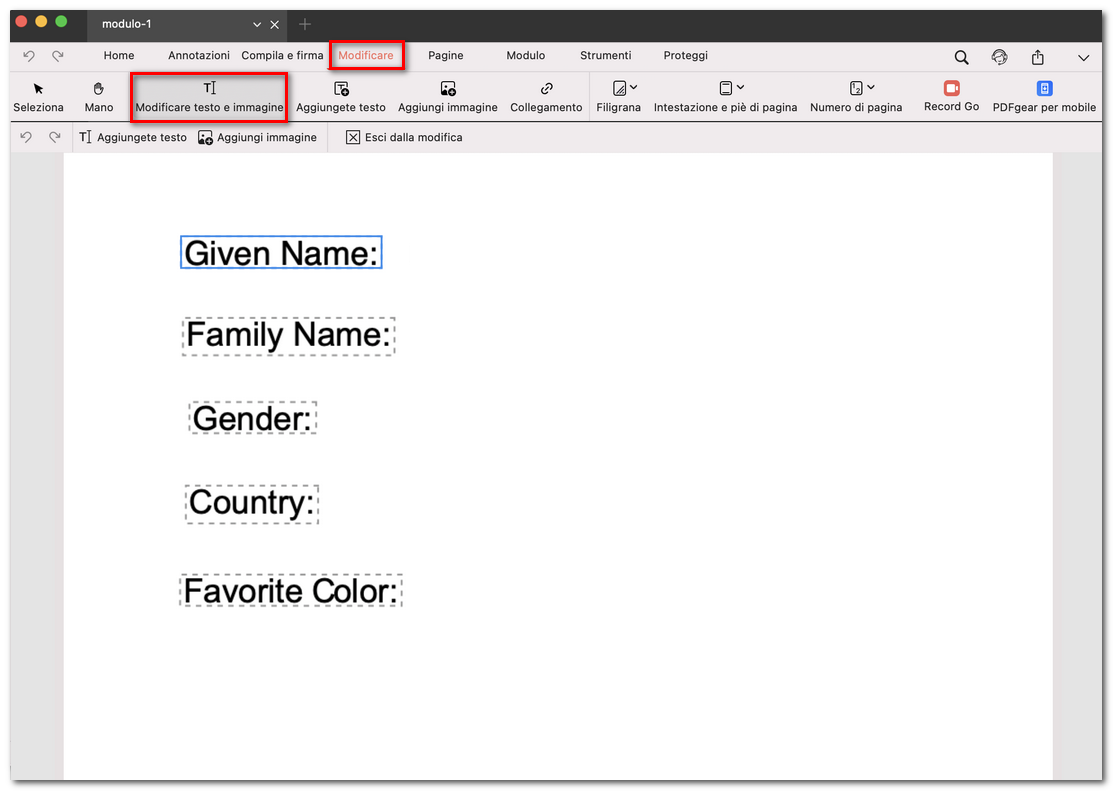
Task: Switch to the Annotazioni tab
Action: (199, 56)
